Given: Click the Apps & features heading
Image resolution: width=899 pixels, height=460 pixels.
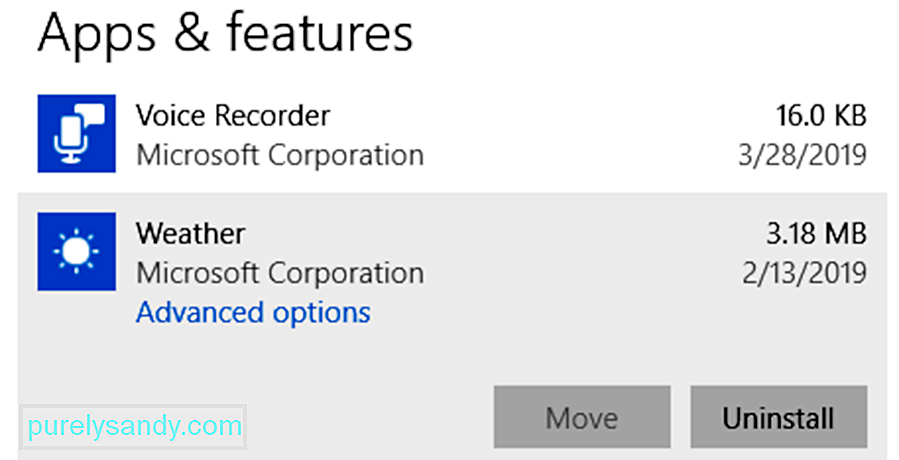Looking at the screenshot, I should click(225, 33).
